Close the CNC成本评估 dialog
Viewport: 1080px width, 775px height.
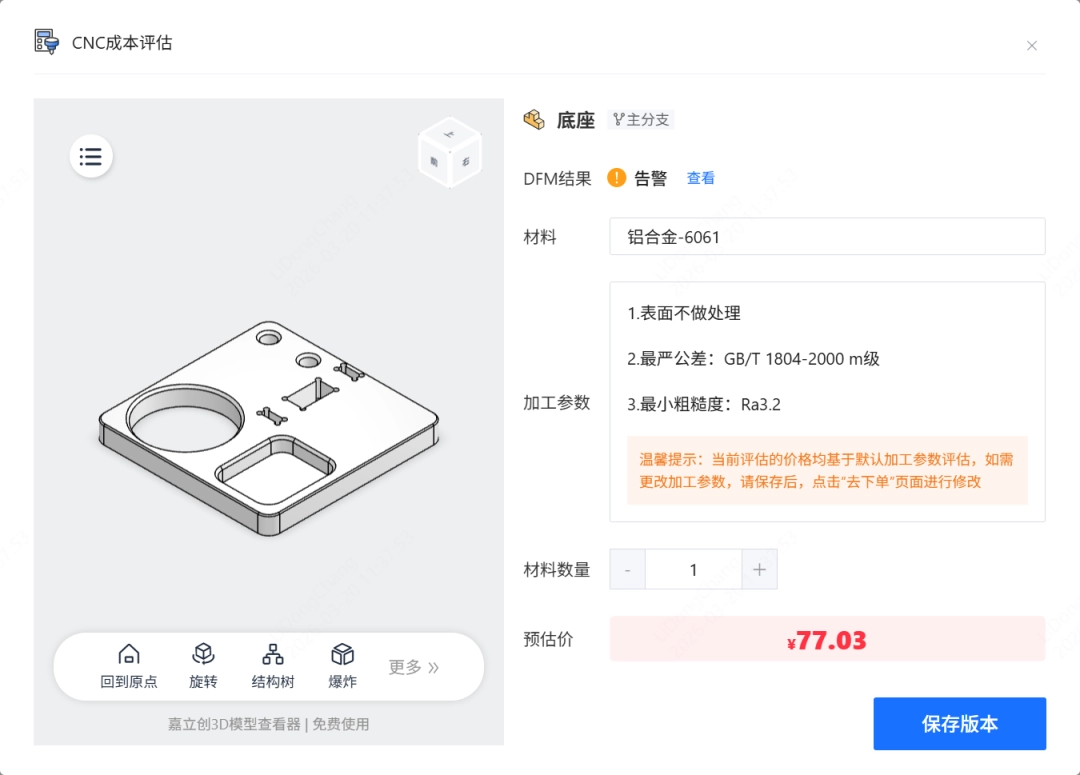click(1032, 45)
